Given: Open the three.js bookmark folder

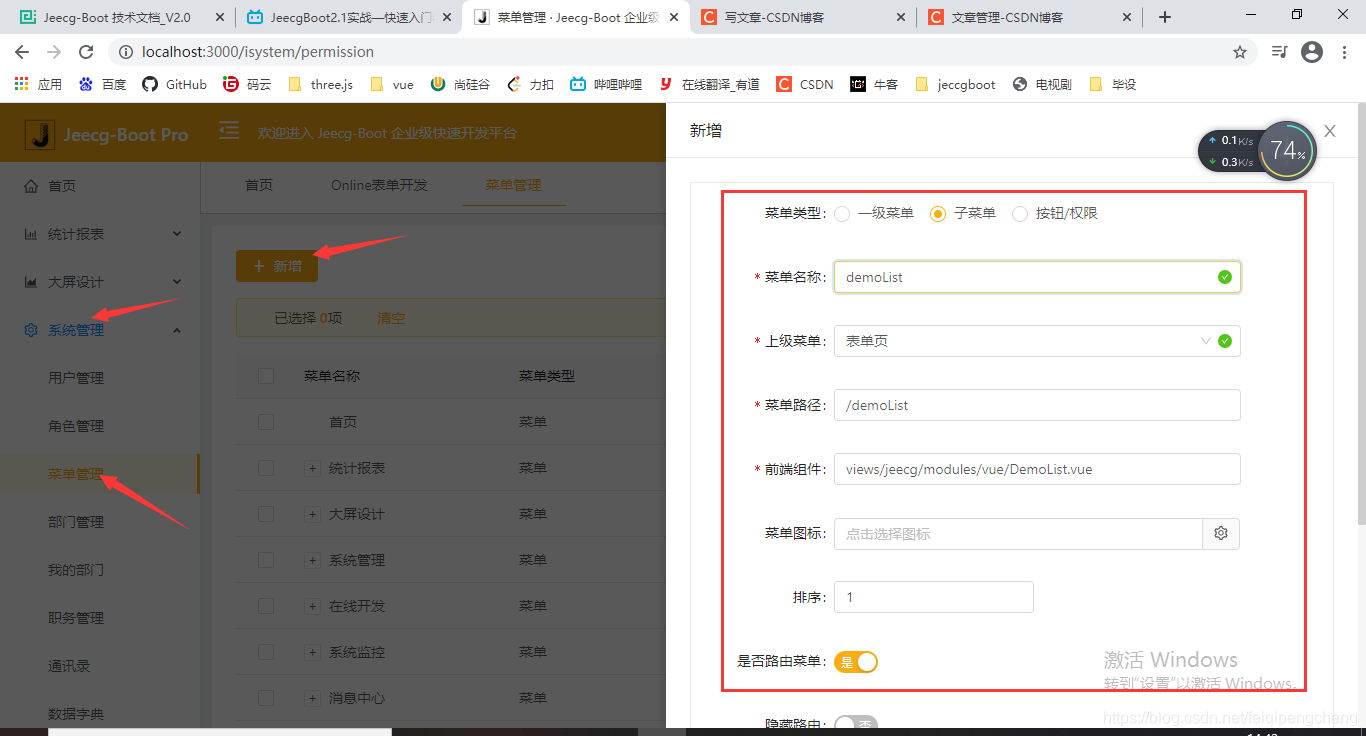Looking at the screenshot, I should (320, 84).
